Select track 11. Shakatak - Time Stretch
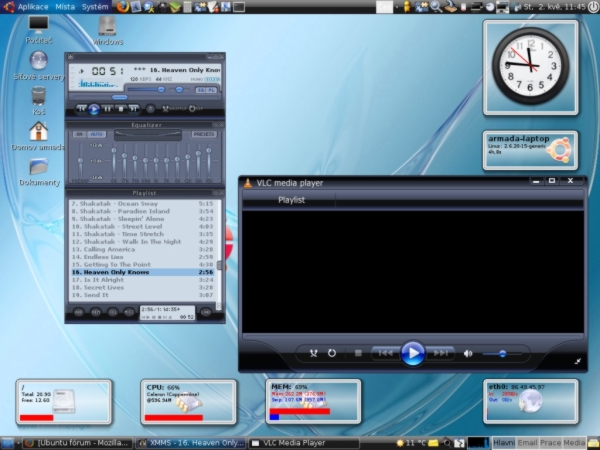This screenshot has width=600, height=450. [x=142, y=234]
